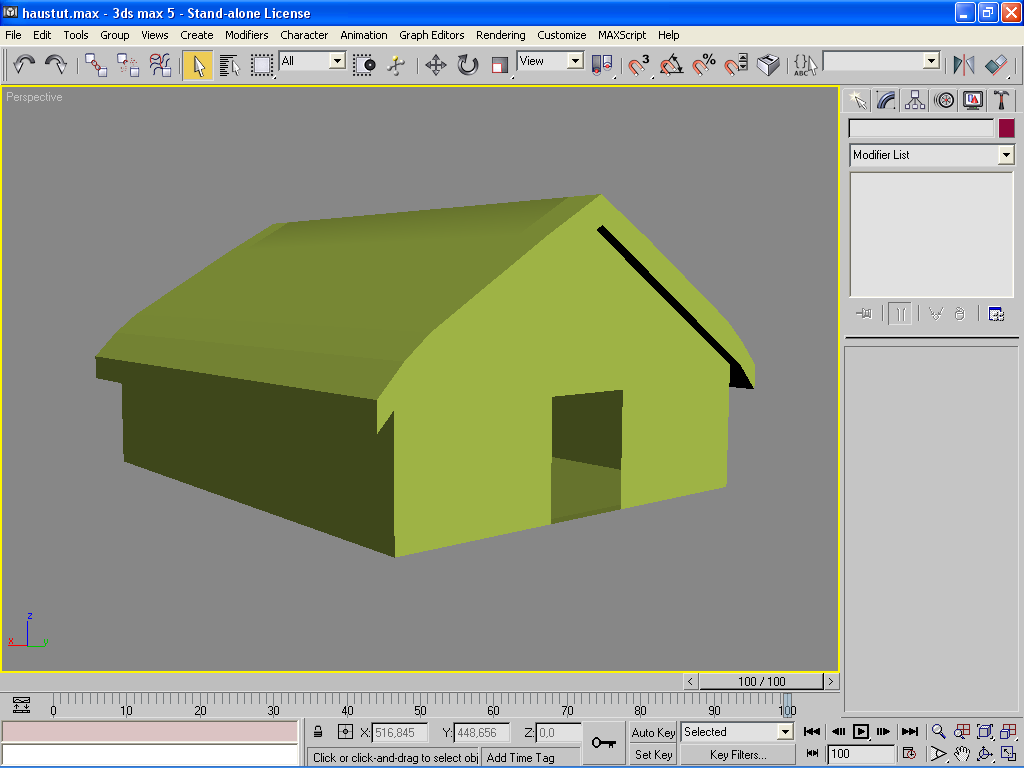Toggle the 3D Snap magnet button
This screenshot has height=768, width=1024.
tap(638, 65)
